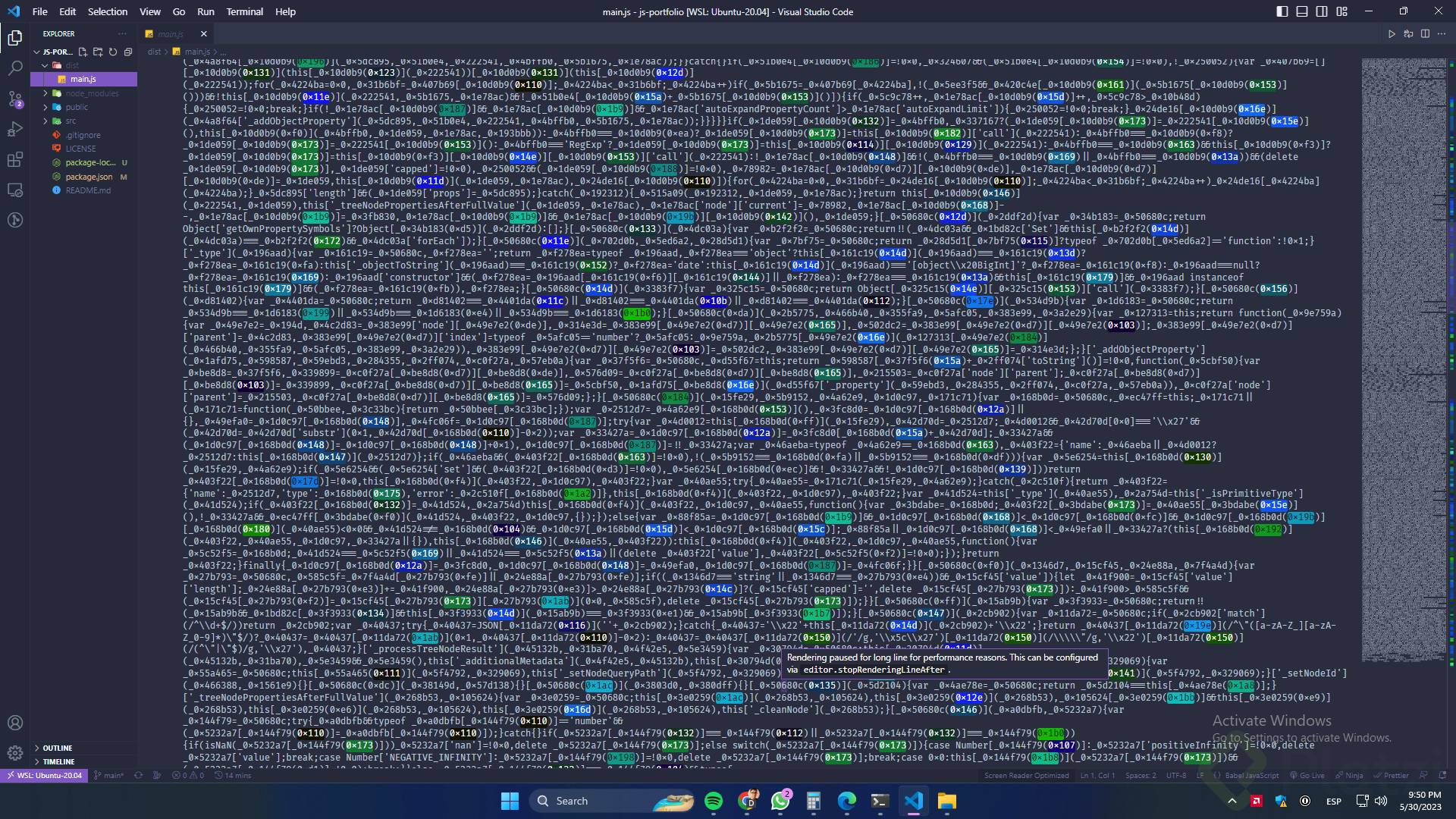Open Remote Explorer view

pos(15,190)
